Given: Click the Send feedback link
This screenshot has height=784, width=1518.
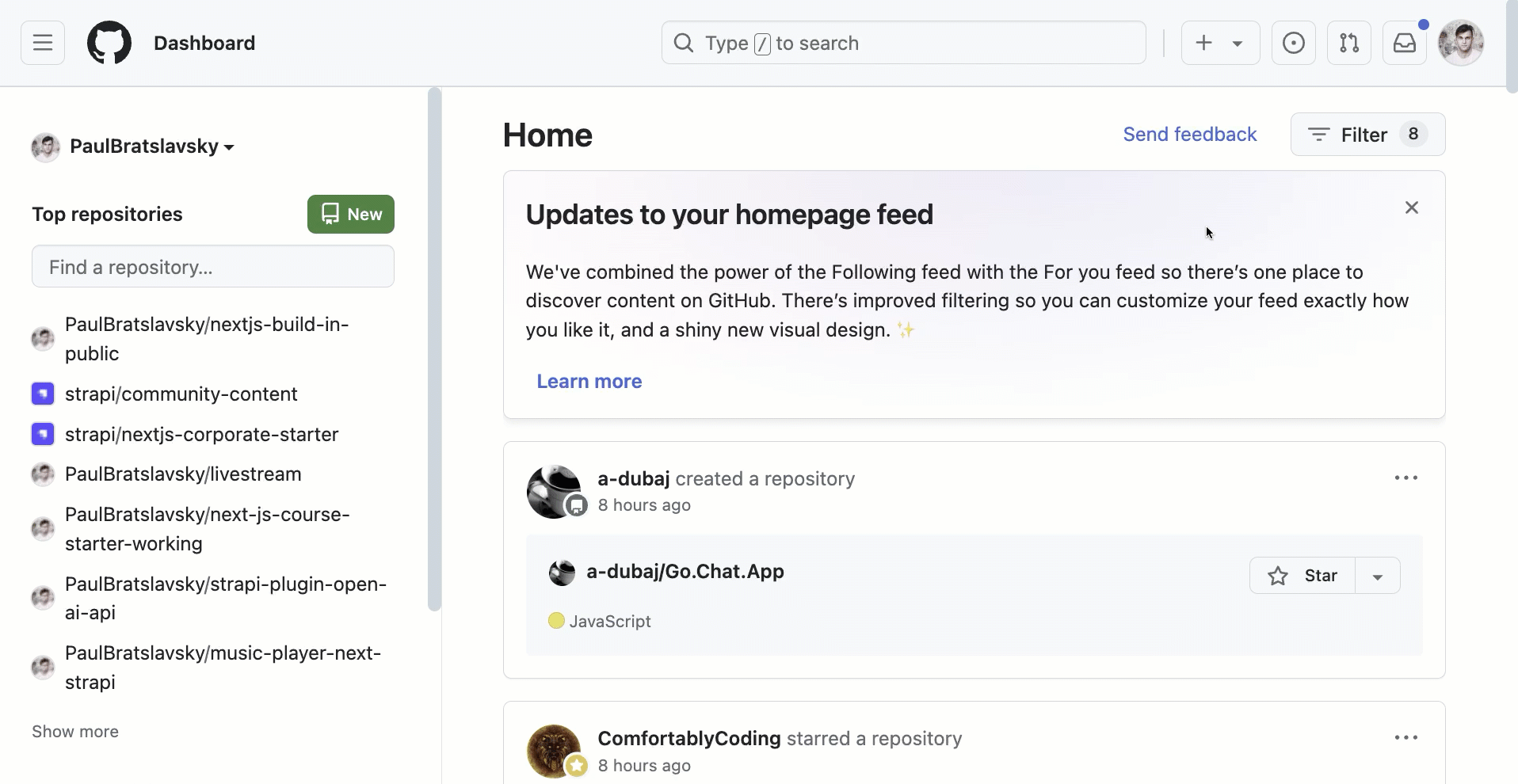Looking at the screenshot, I should (x=1190, y=135).
